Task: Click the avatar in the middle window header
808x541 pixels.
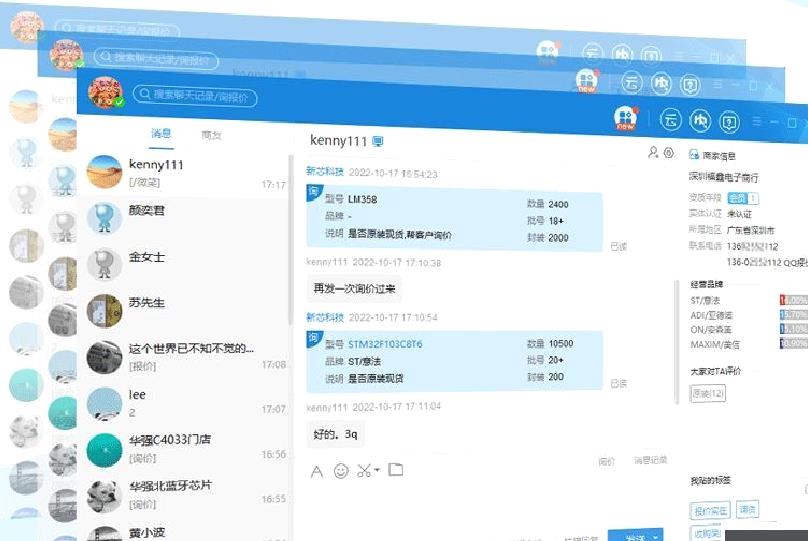Action: pos(66,55)
